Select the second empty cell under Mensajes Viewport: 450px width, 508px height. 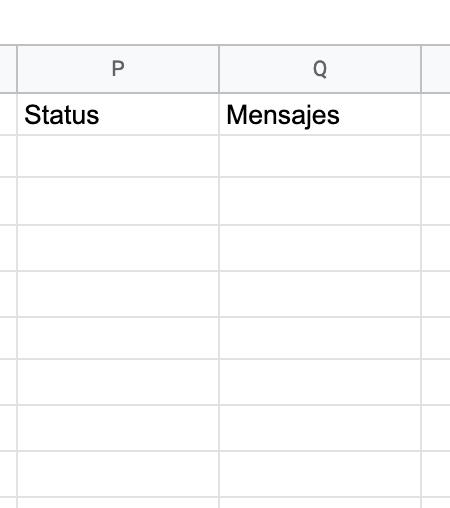(320, 201)
